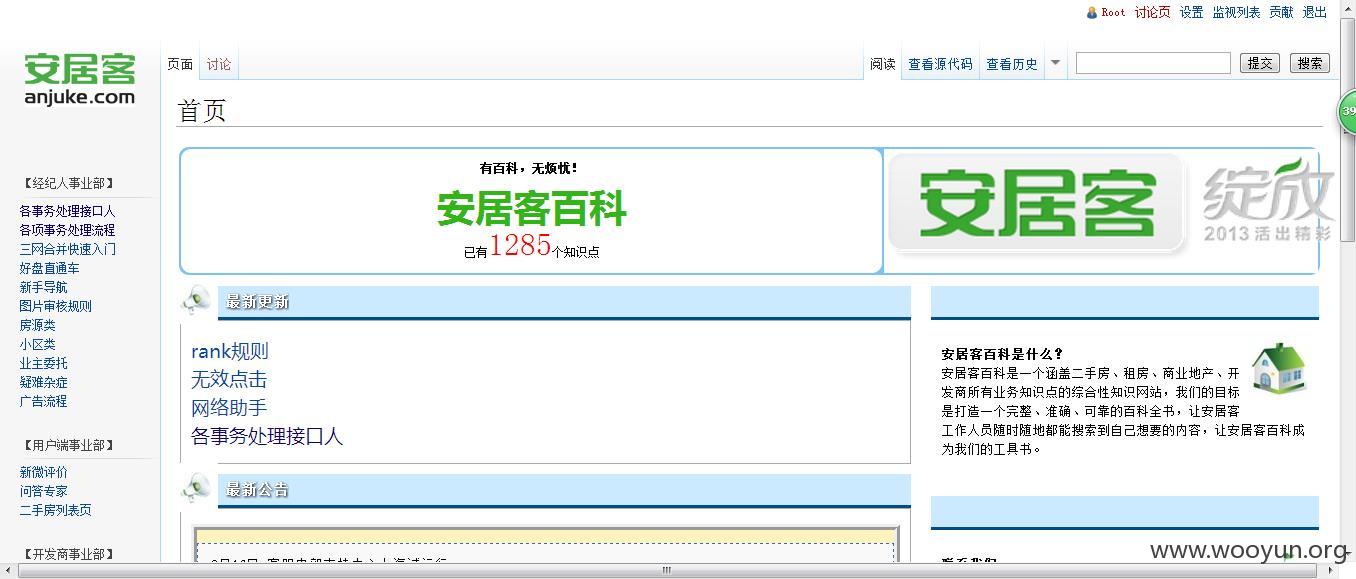The image size is (1356, 579).
Task: Open sidebar link 新手导航
Action: click(43, 287)
